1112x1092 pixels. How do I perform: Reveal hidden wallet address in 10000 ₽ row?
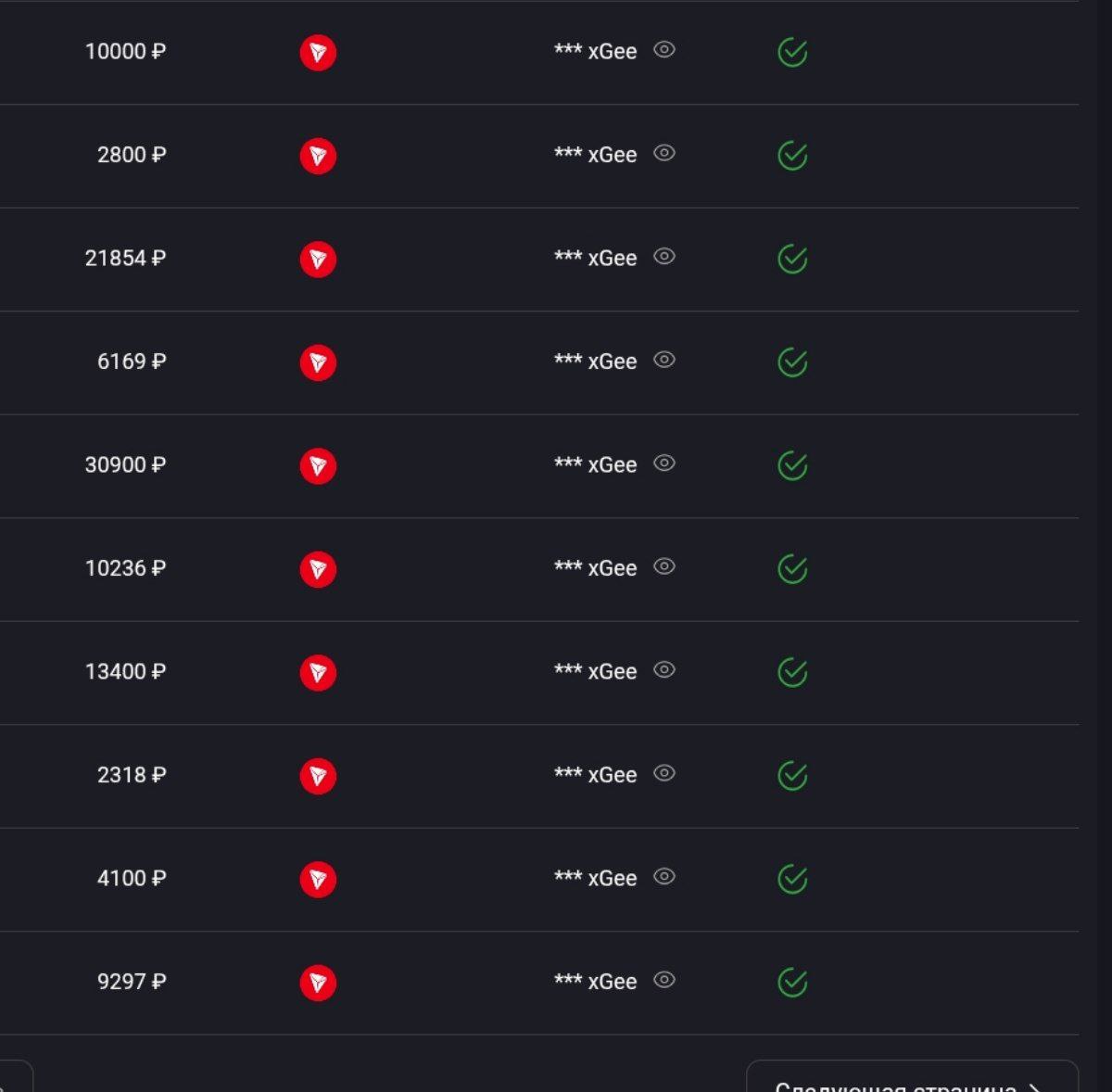pyautogui.click(x=664, y=50)
